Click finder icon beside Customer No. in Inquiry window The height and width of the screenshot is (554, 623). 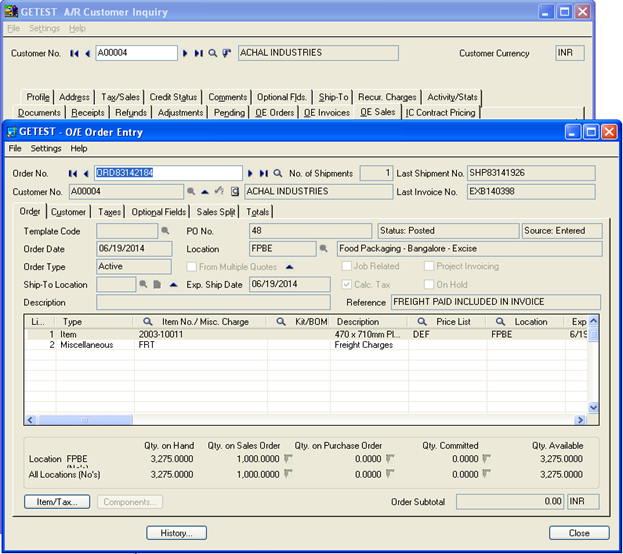tap(213, 53)
